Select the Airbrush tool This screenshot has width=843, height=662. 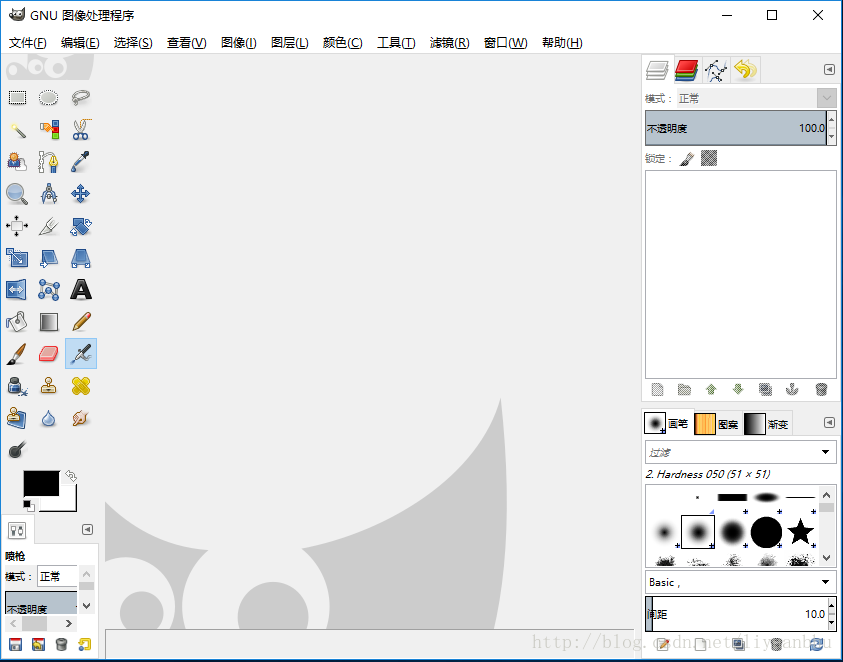point(81,354)
